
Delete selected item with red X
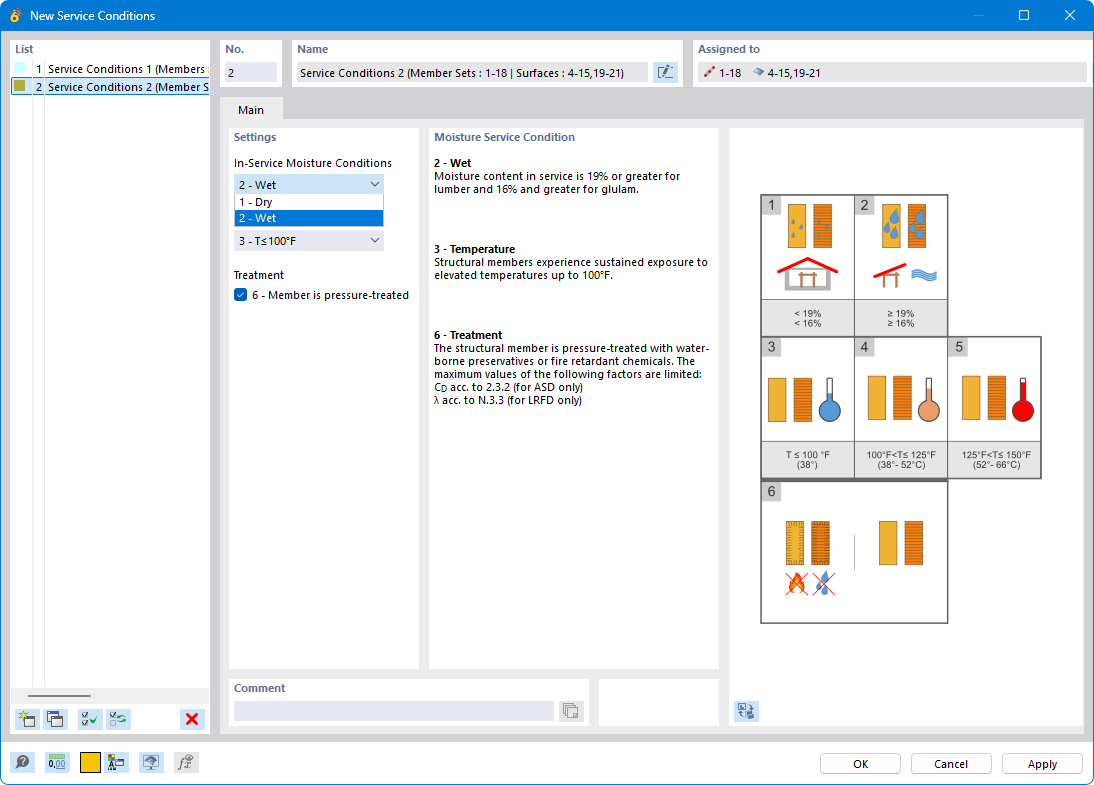pos(192,719)
